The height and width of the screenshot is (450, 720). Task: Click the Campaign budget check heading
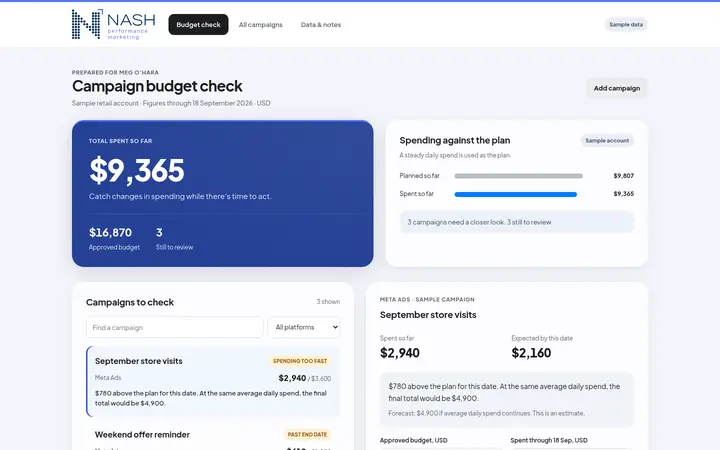pos(157,86)
